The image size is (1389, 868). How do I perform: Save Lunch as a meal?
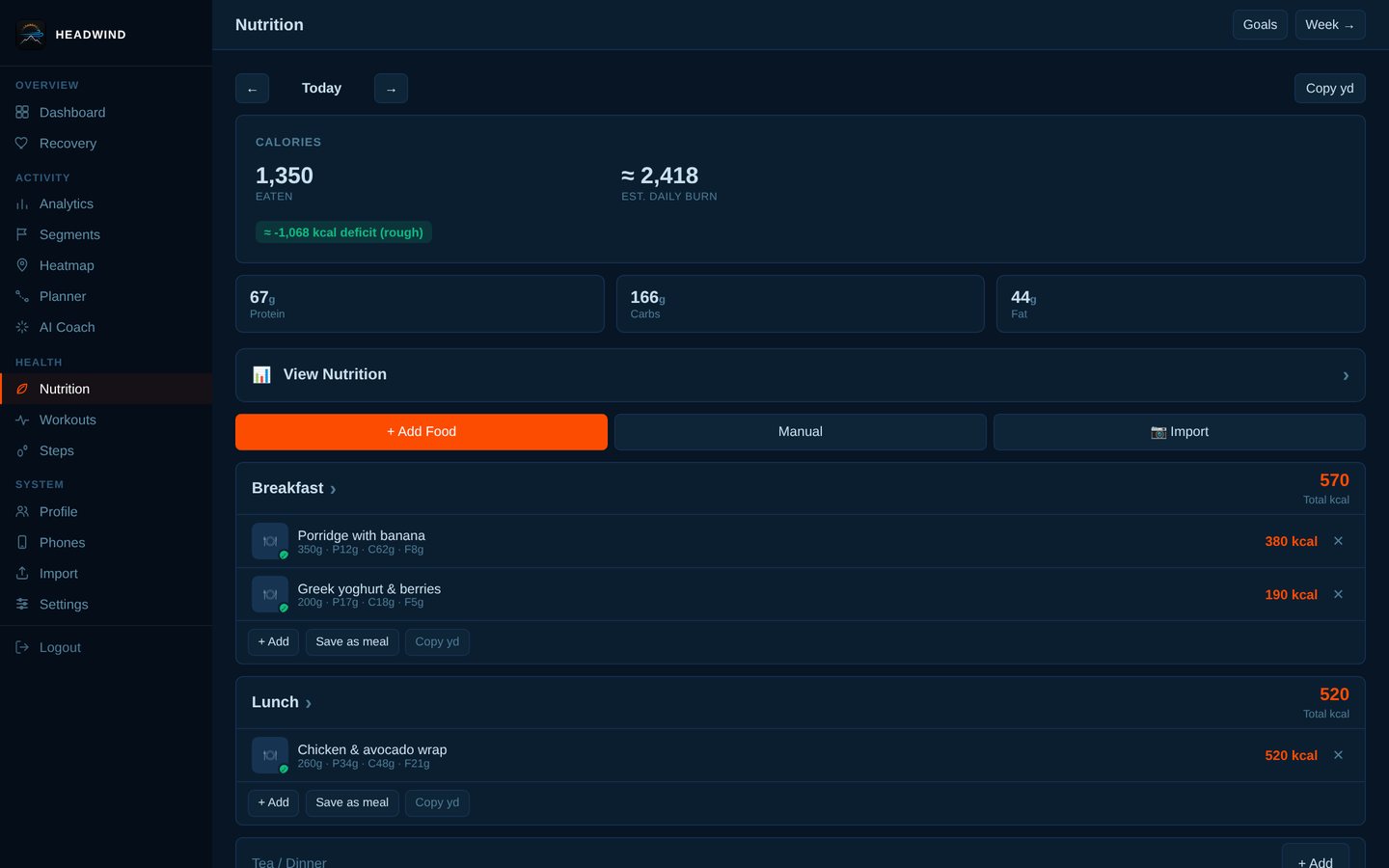click(x=352, y=803)
